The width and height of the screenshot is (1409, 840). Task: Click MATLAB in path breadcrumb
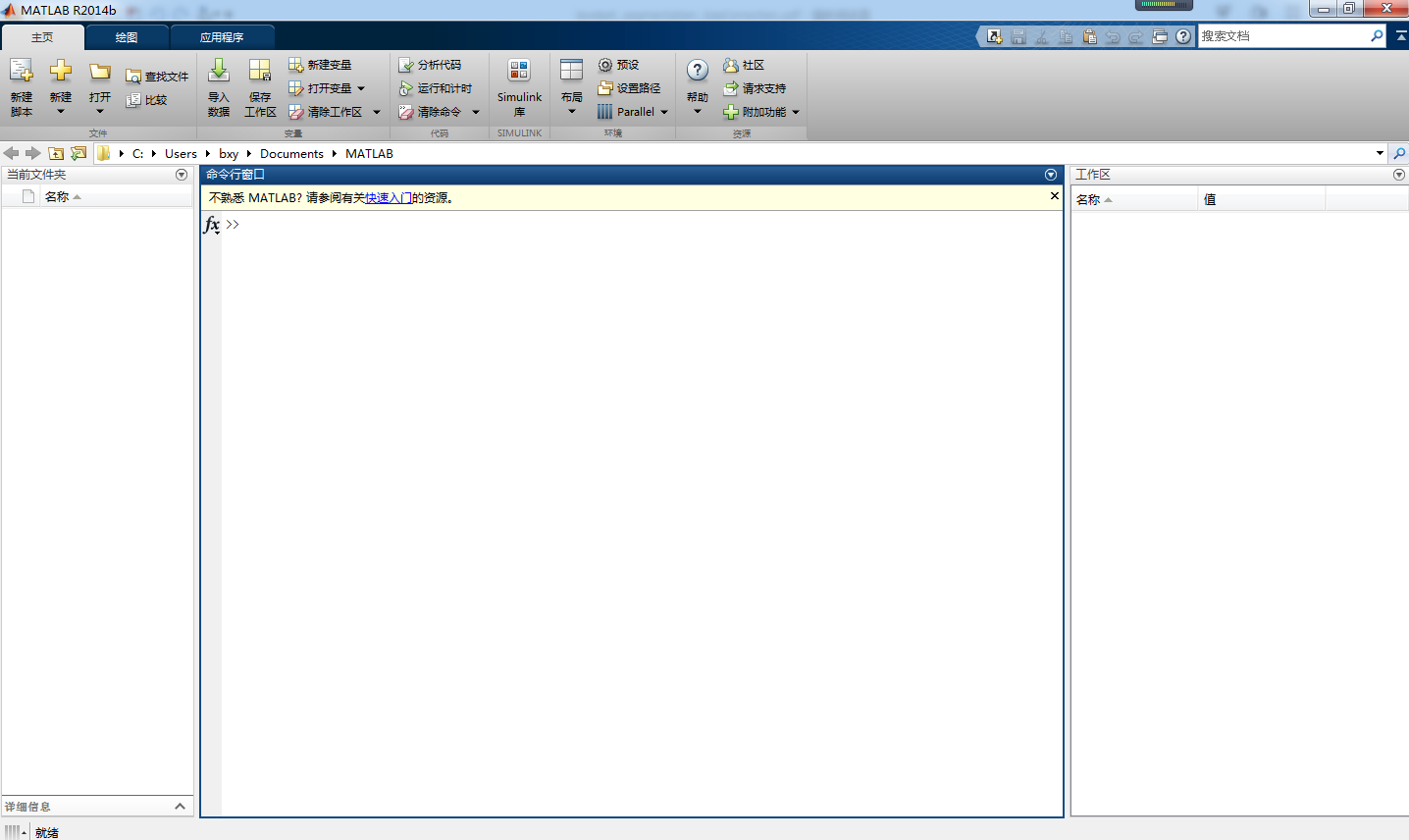coord(369,154)
